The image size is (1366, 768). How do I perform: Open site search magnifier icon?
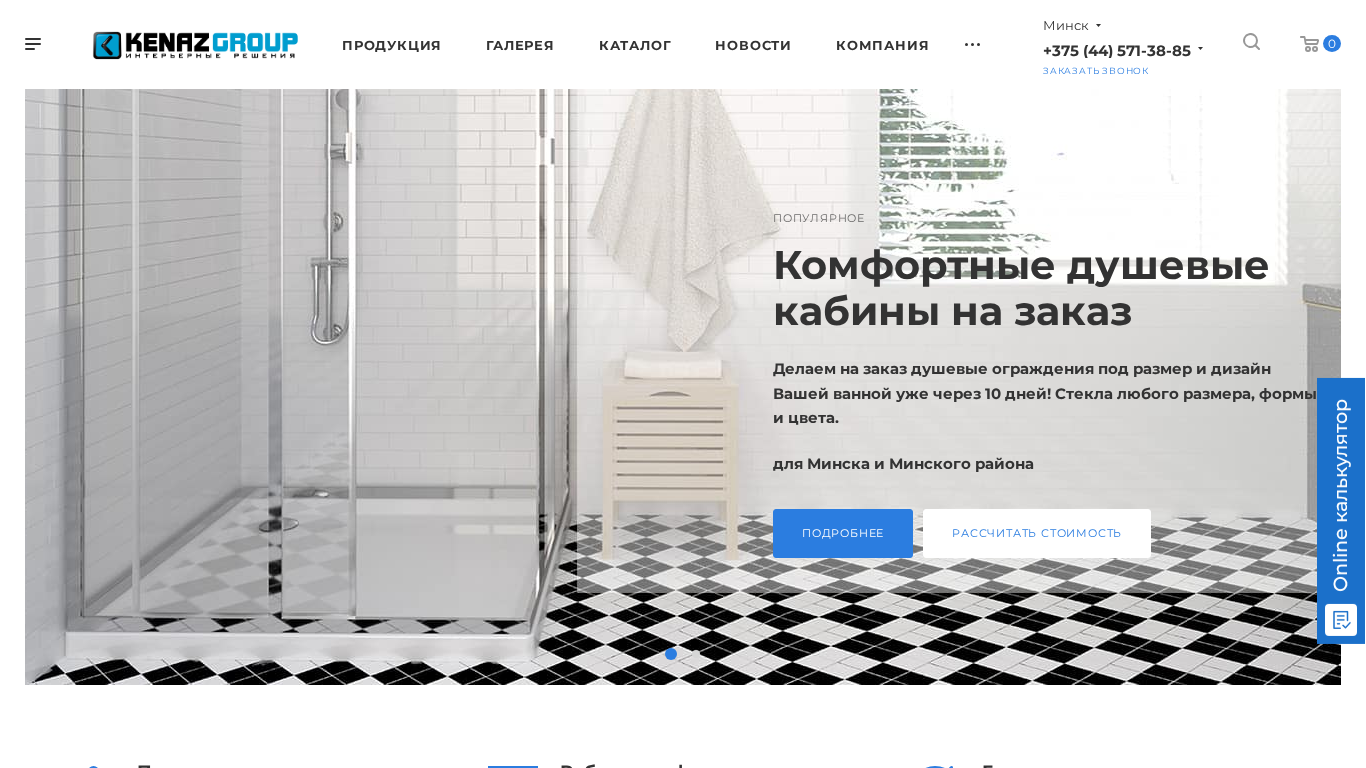click(x=1251, y=42)
